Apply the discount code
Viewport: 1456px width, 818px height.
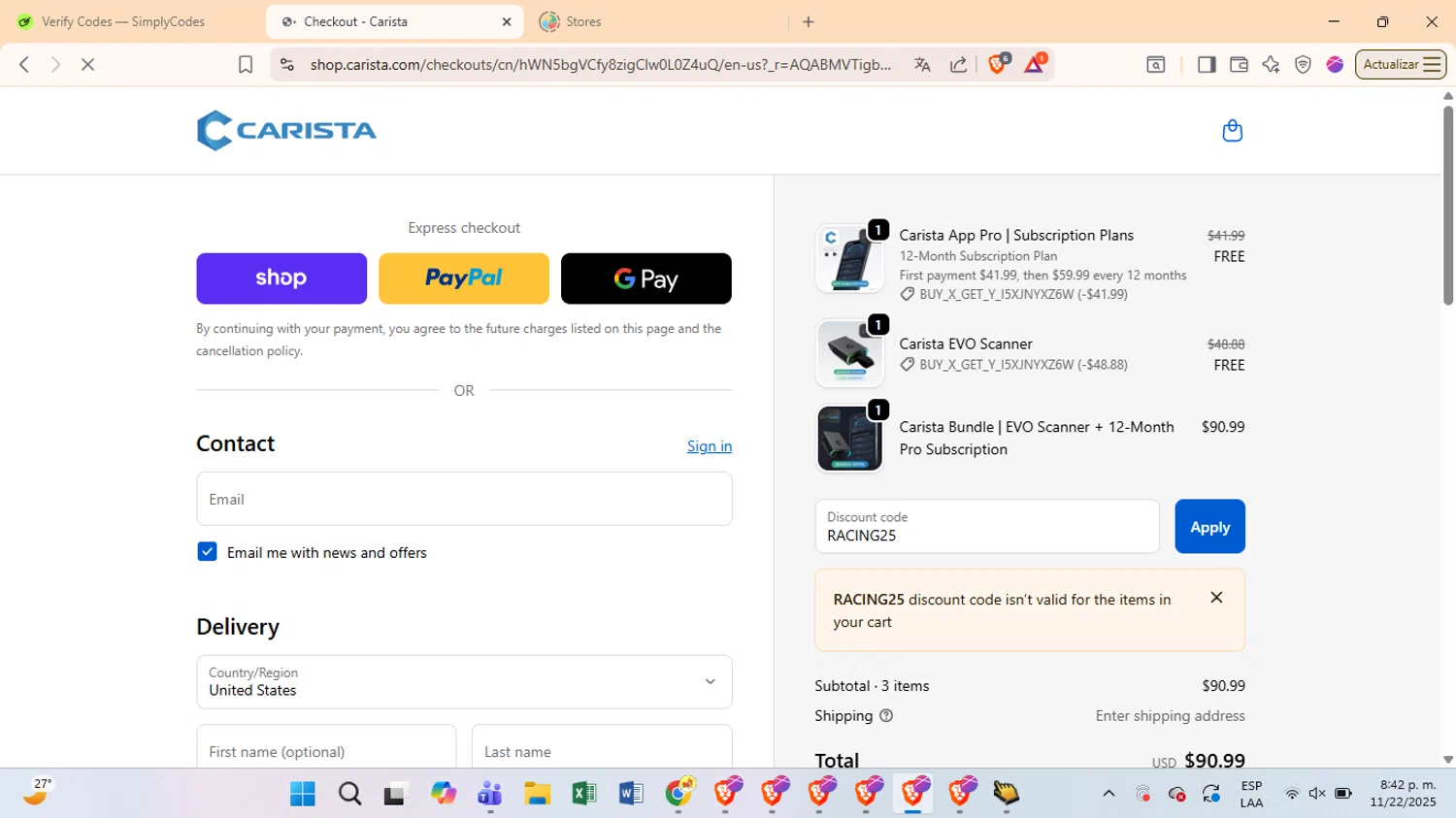pyautogui.click(x=1209, y=527)
